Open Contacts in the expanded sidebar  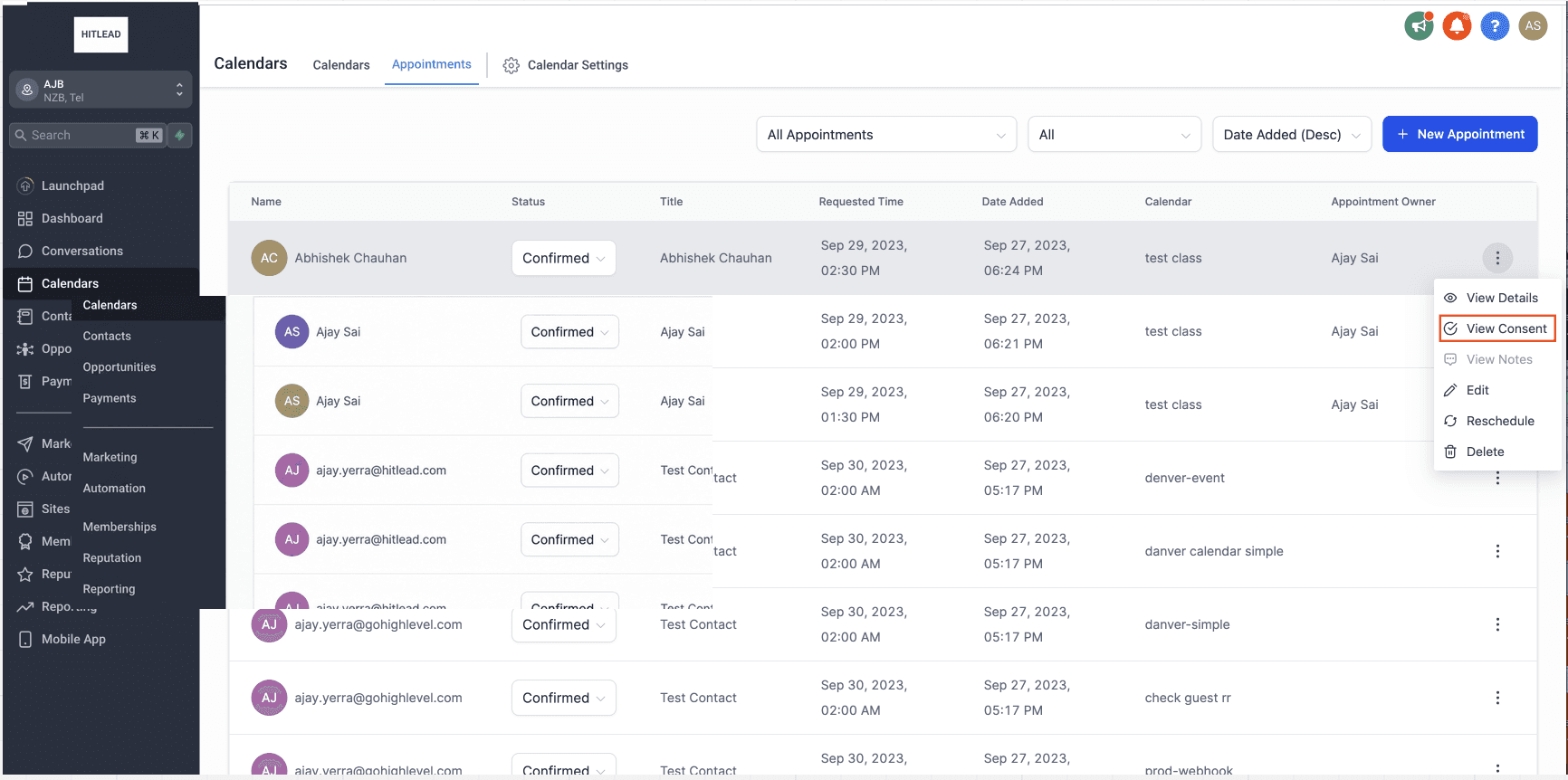tap(107, 336)
